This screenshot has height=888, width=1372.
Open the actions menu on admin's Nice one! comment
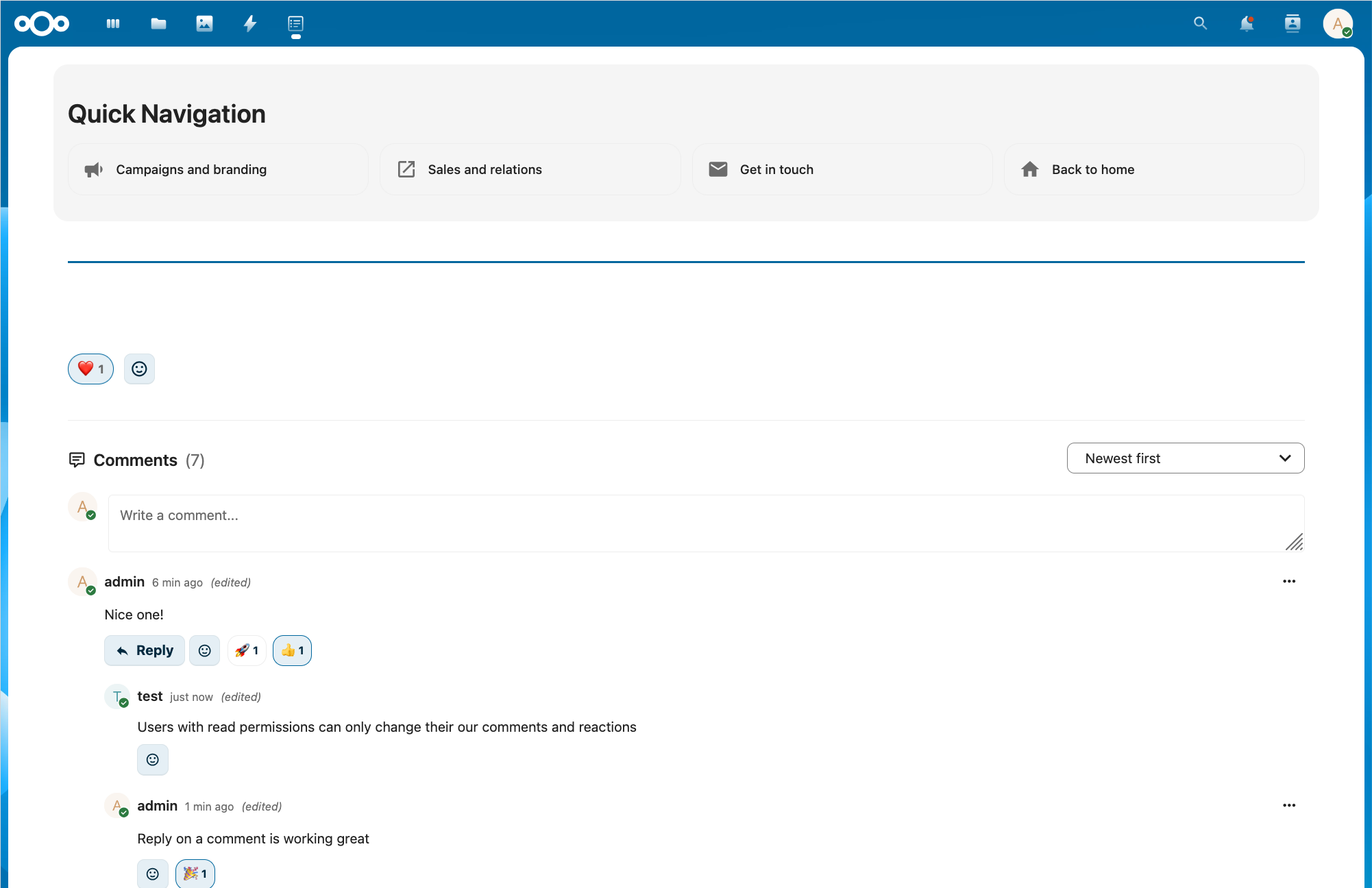tap(1289, 581)
